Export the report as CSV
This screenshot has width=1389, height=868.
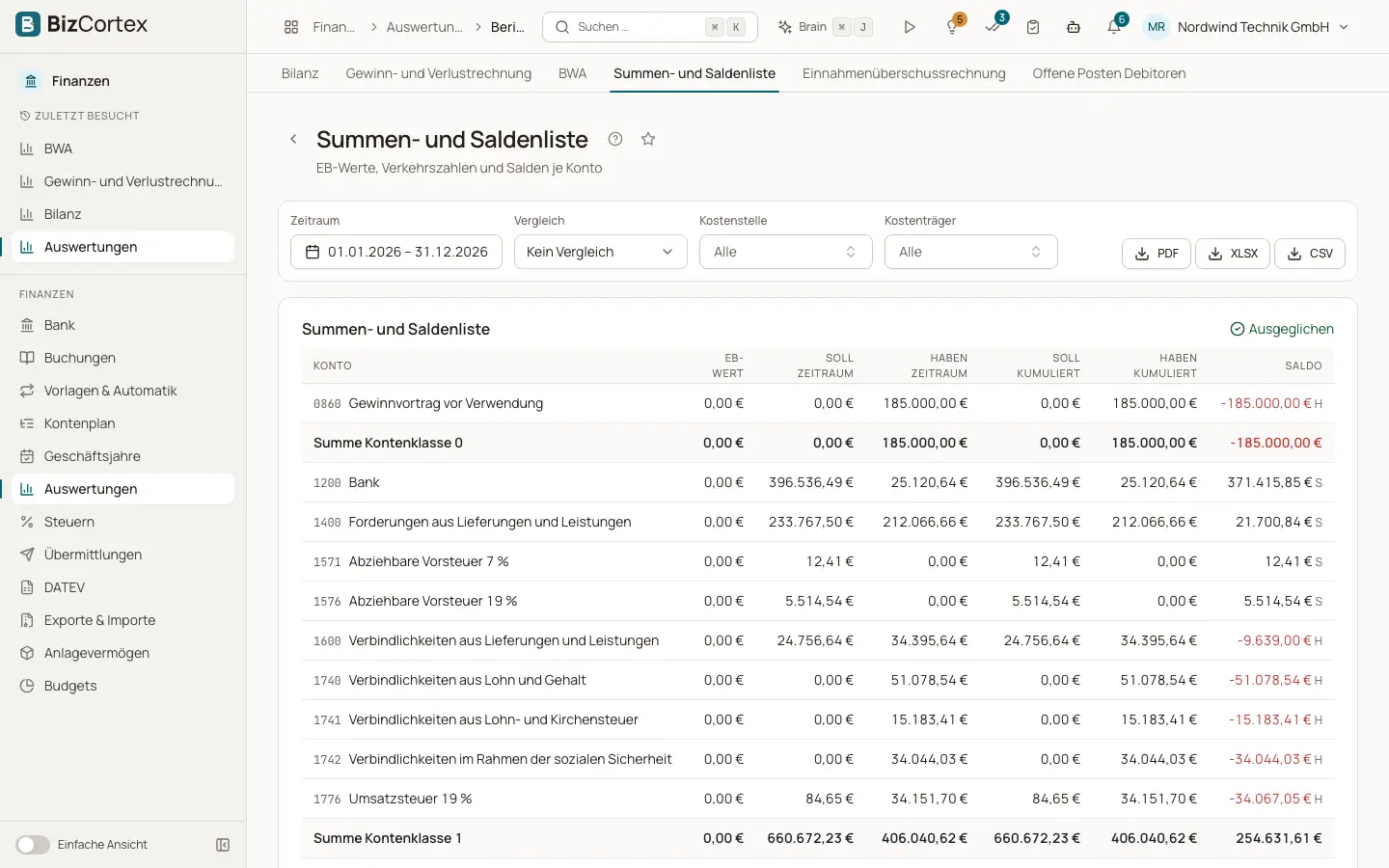pos(1310,254)
